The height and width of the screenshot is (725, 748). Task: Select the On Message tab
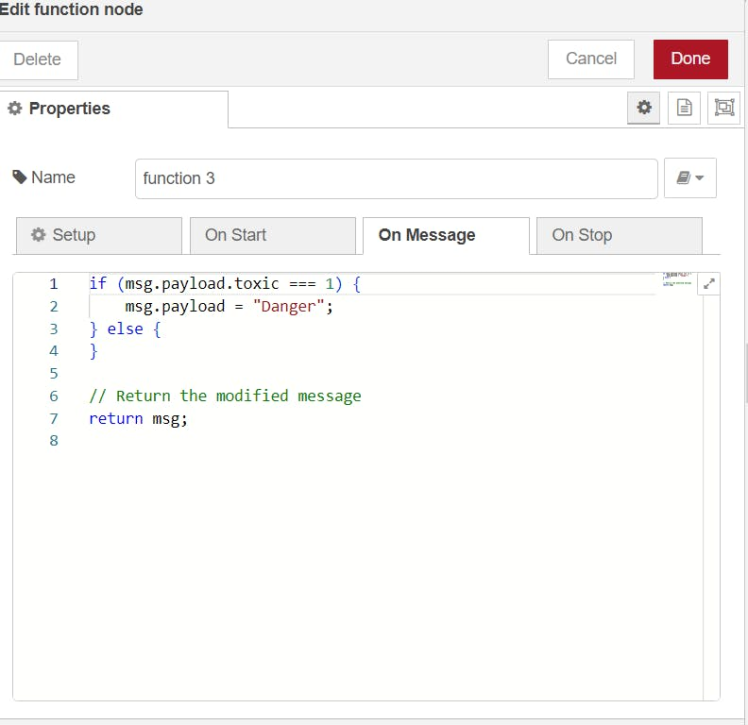tap(445, 236)
